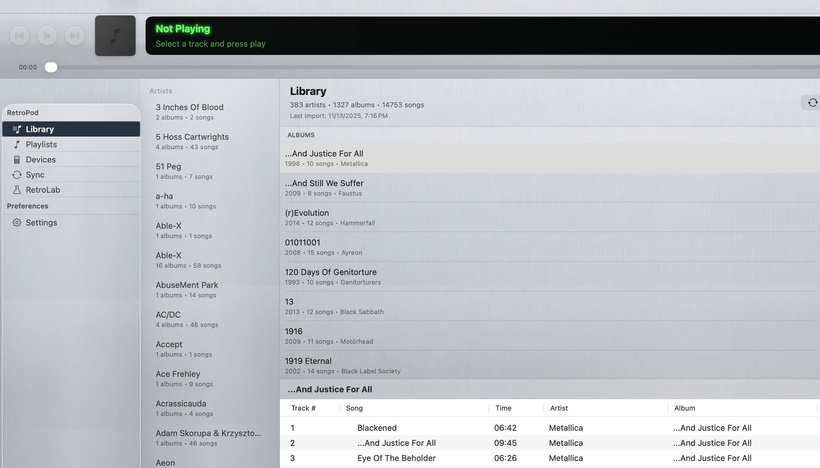Image resolution: width=820 pixels, height=468 pixels.
Task: Click the next track button
Action: [x=74, y=36]
